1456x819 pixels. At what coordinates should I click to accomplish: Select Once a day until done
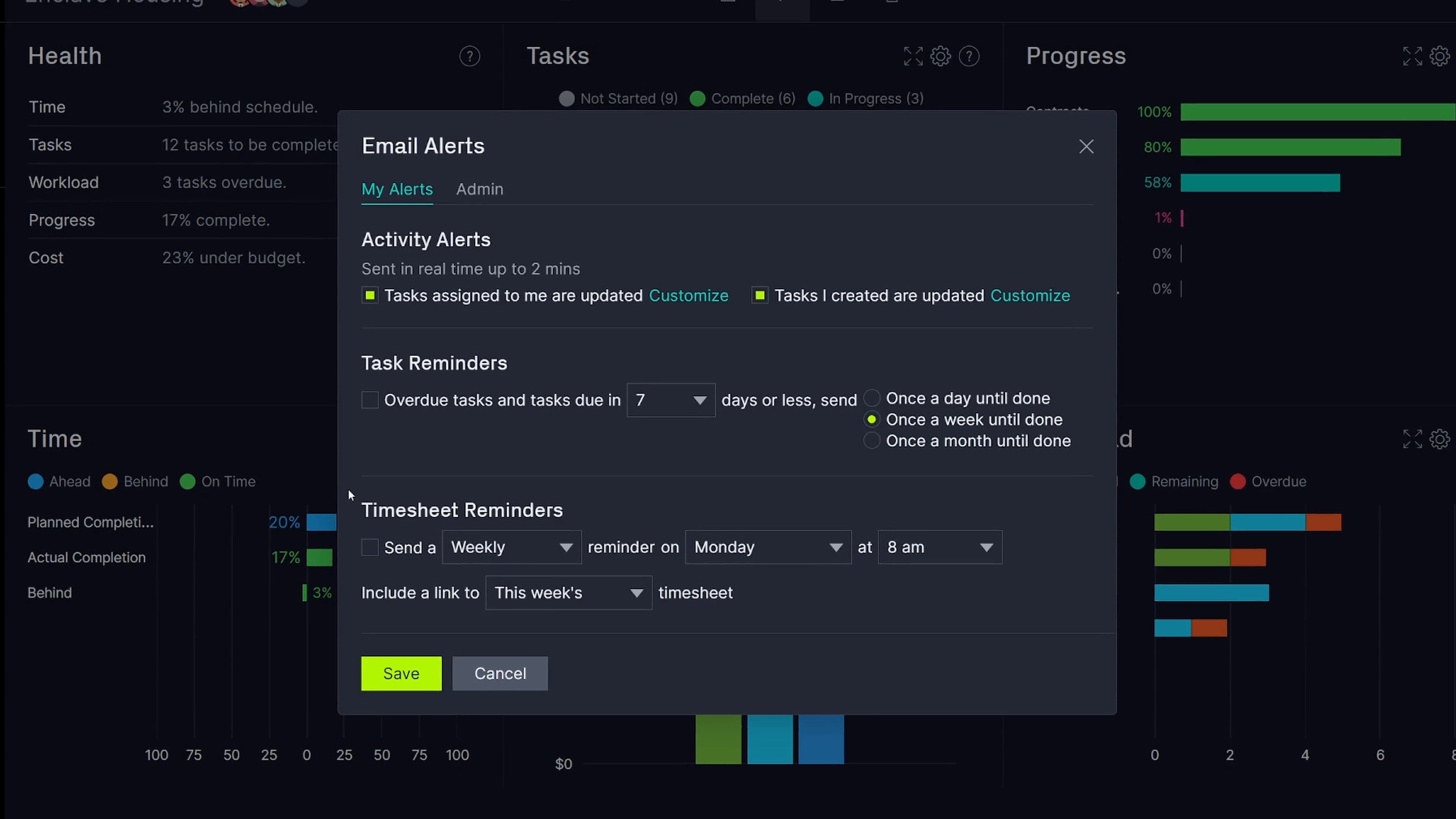pos(872,399)
